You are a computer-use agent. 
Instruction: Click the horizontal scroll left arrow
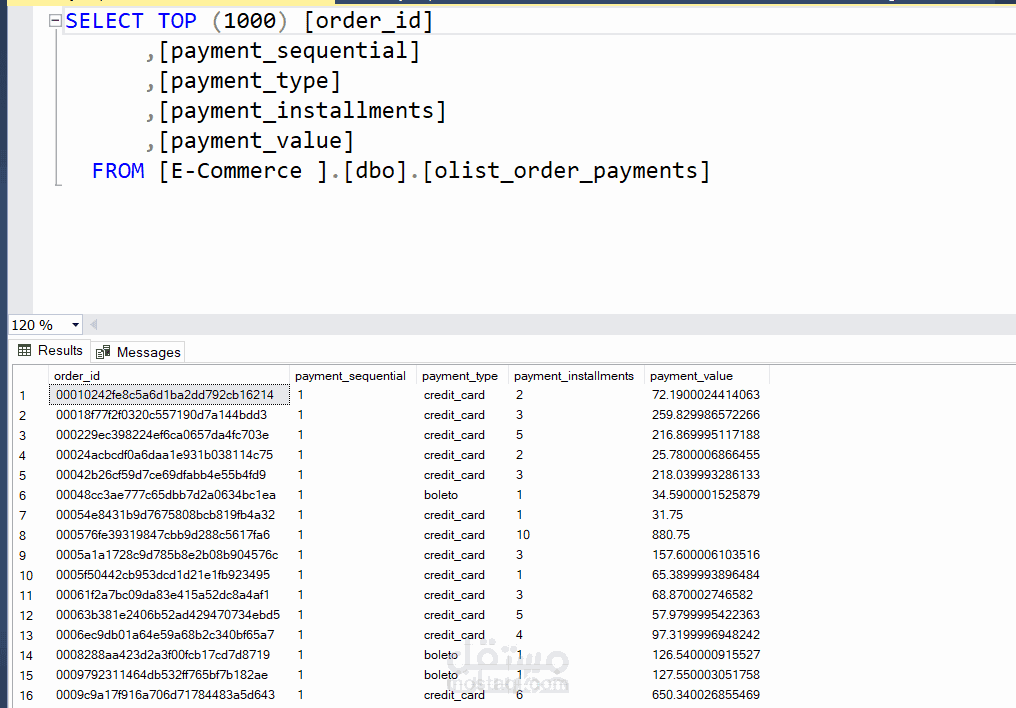click(94, 325)
